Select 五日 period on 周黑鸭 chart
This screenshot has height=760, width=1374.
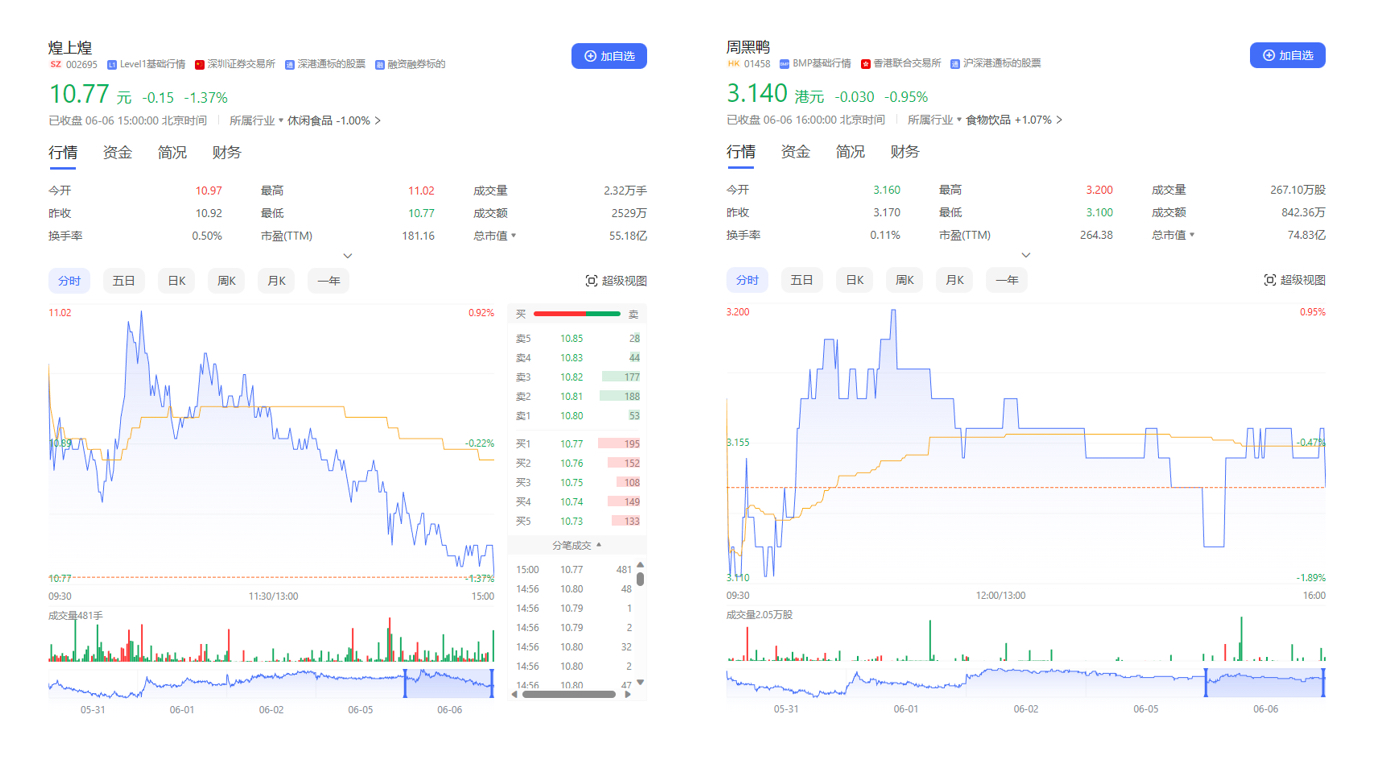pos(802,280)
